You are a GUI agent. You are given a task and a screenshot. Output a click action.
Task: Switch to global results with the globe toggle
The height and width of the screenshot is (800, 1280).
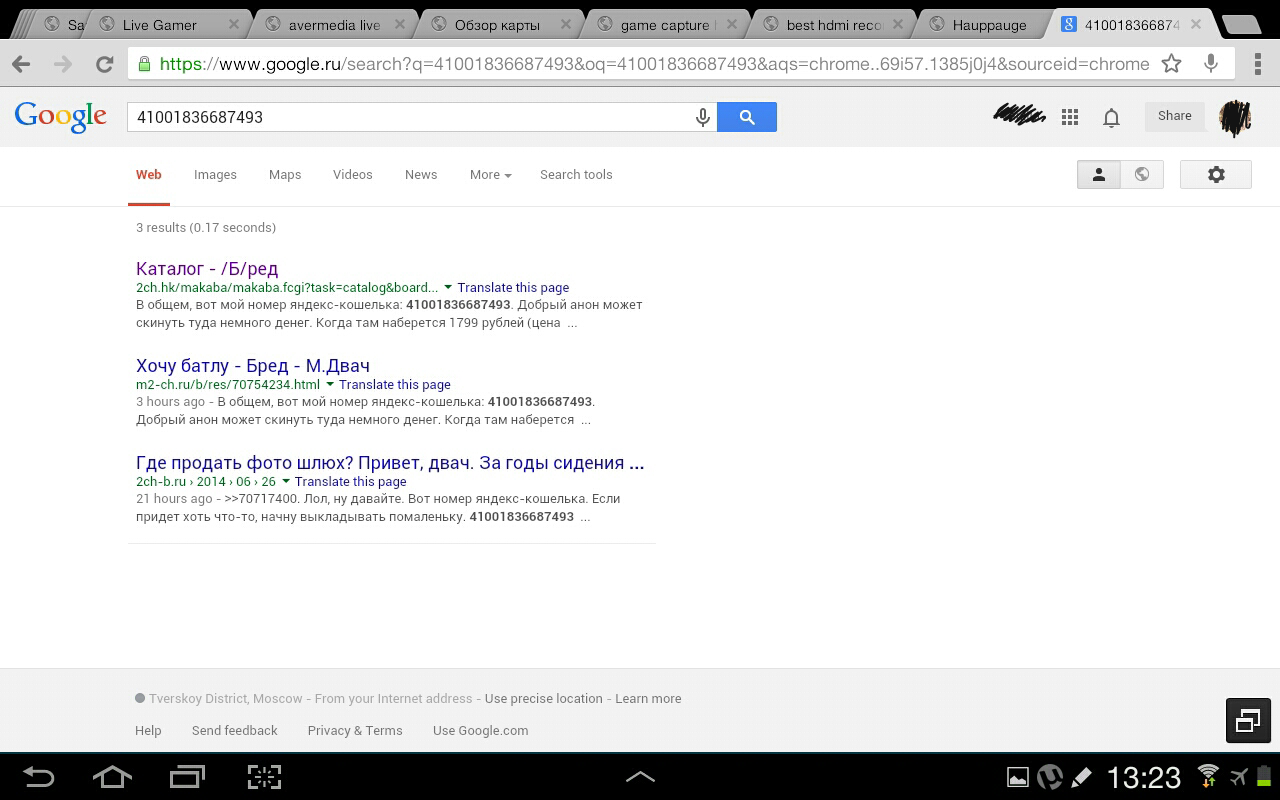click(x=1142, y=175)
